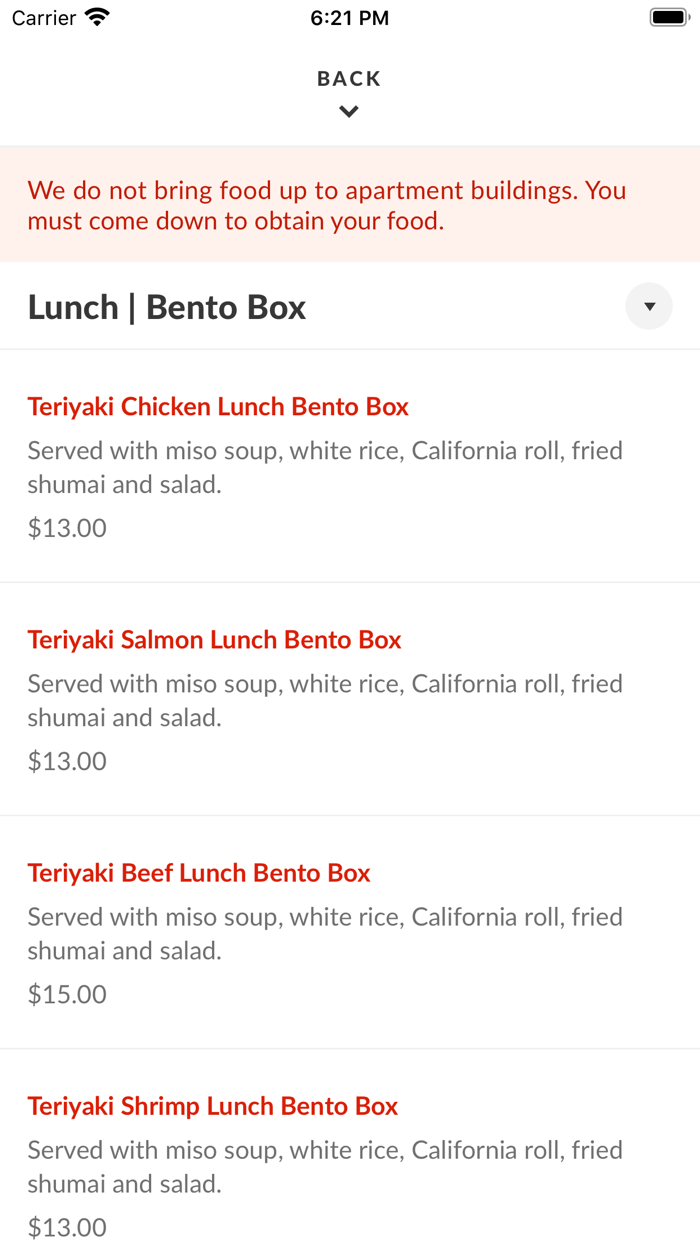Image resolution: width=700 pixels, height=1244 pixels.
Task: Tap the Lunch | Bento Box heading
Action: click(x=167, y=307)
